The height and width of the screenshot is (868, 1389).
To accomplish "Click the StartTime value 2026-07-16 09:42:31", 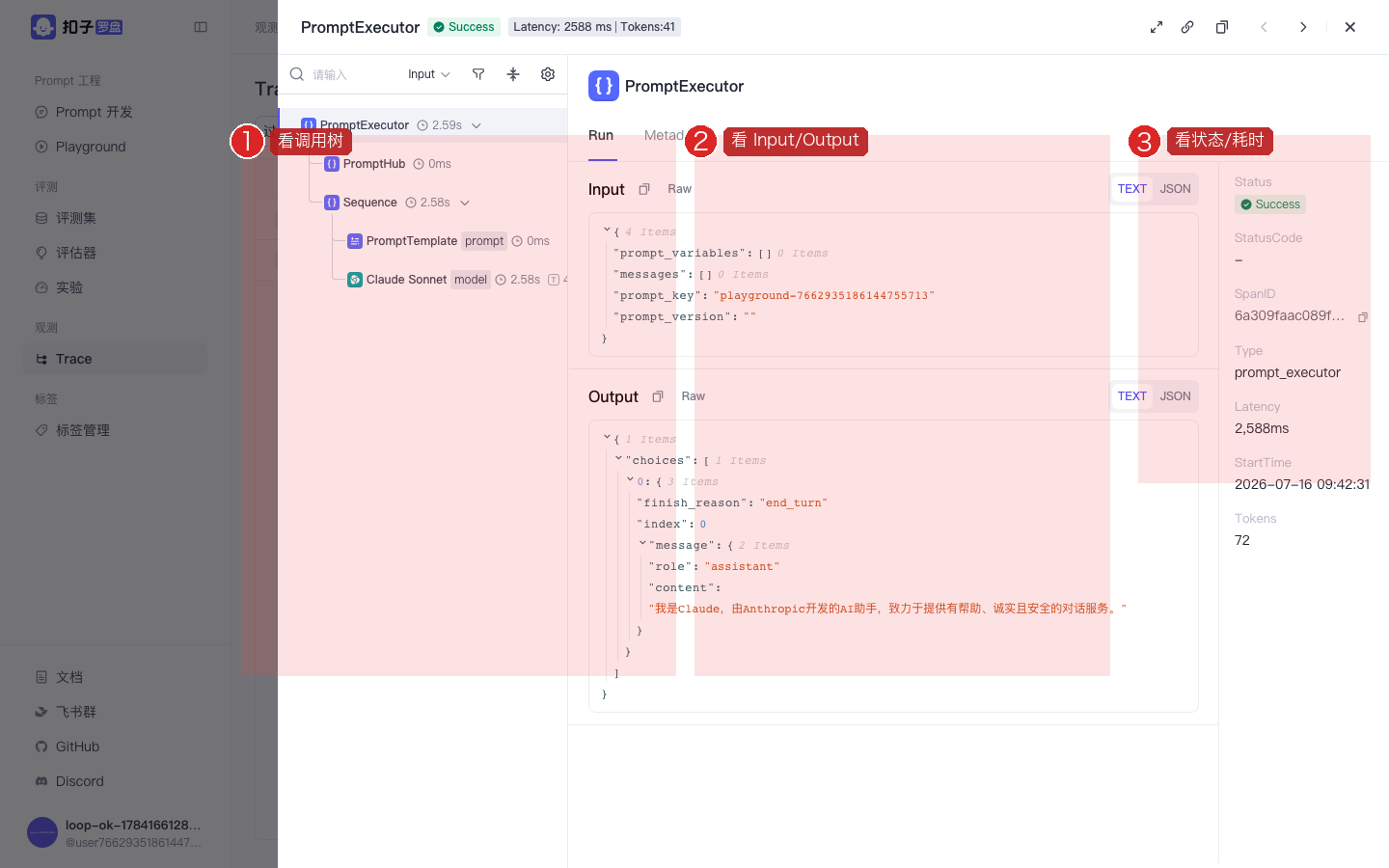I will (x=1302, y=484).
